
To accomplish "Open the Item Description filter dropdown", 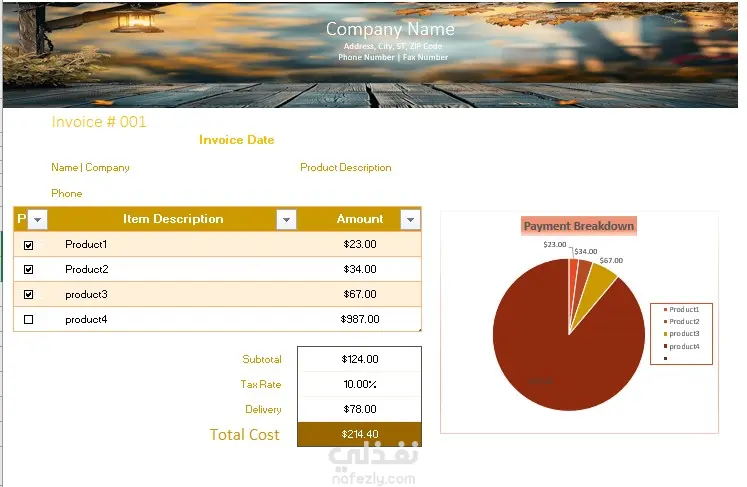I will 286,220.
